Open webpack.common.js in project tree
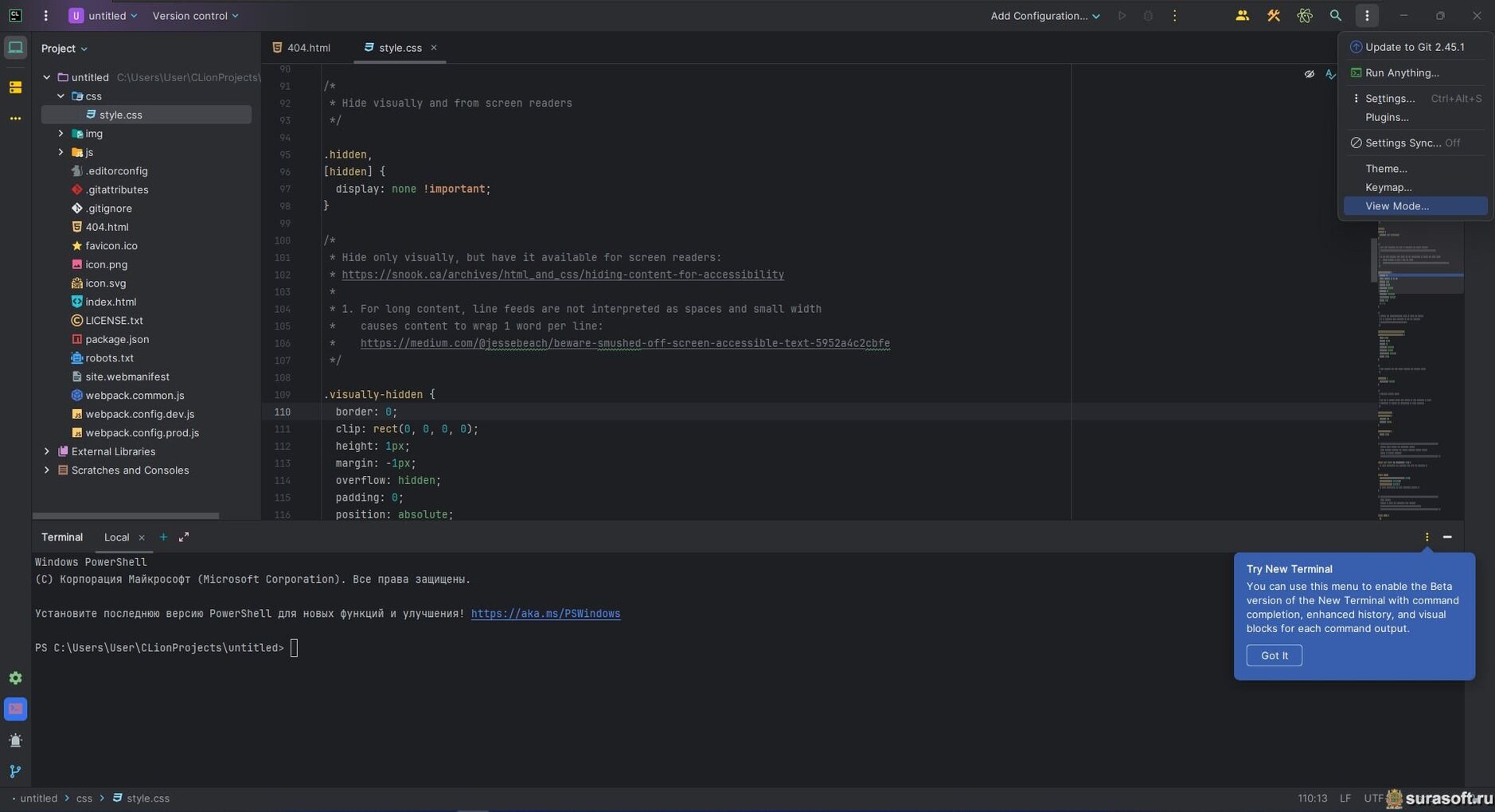Image resolution: width=1495 pixels, height=812 pixels. click(135, 396)
